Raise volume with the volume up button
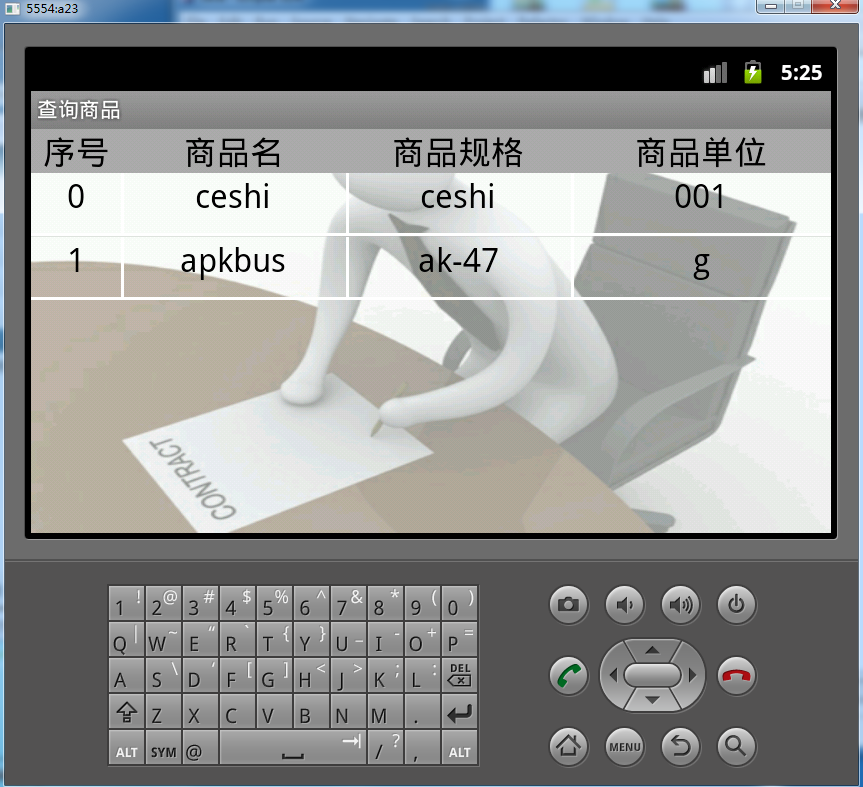The image size is (863, 787). point(681,605)
